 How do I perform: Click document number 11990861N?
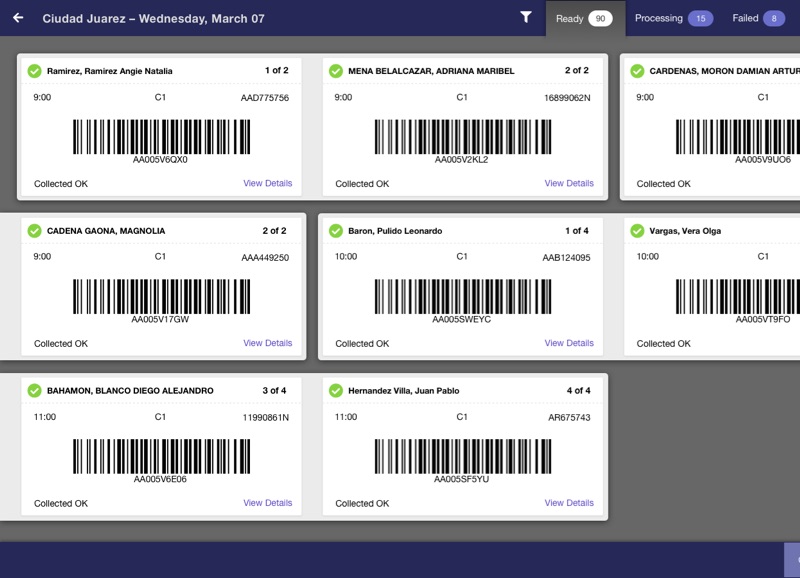(265, 417)
